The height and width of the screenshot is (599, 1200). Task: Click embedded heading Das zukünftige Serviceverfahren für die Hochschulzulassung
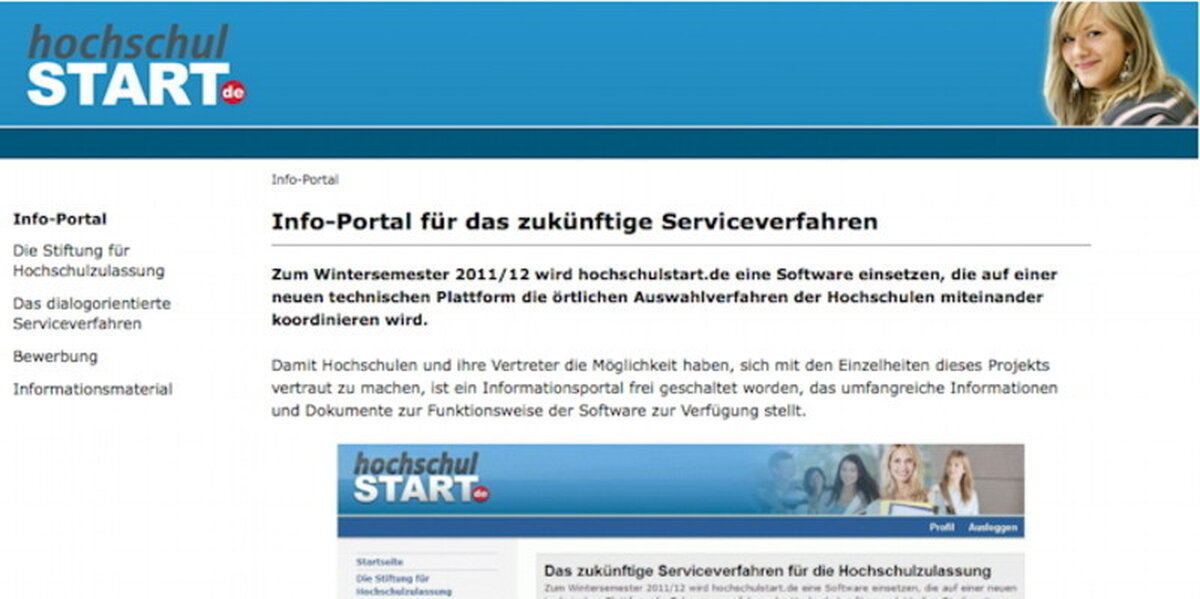pyautogui.click(x=767, y=570)
